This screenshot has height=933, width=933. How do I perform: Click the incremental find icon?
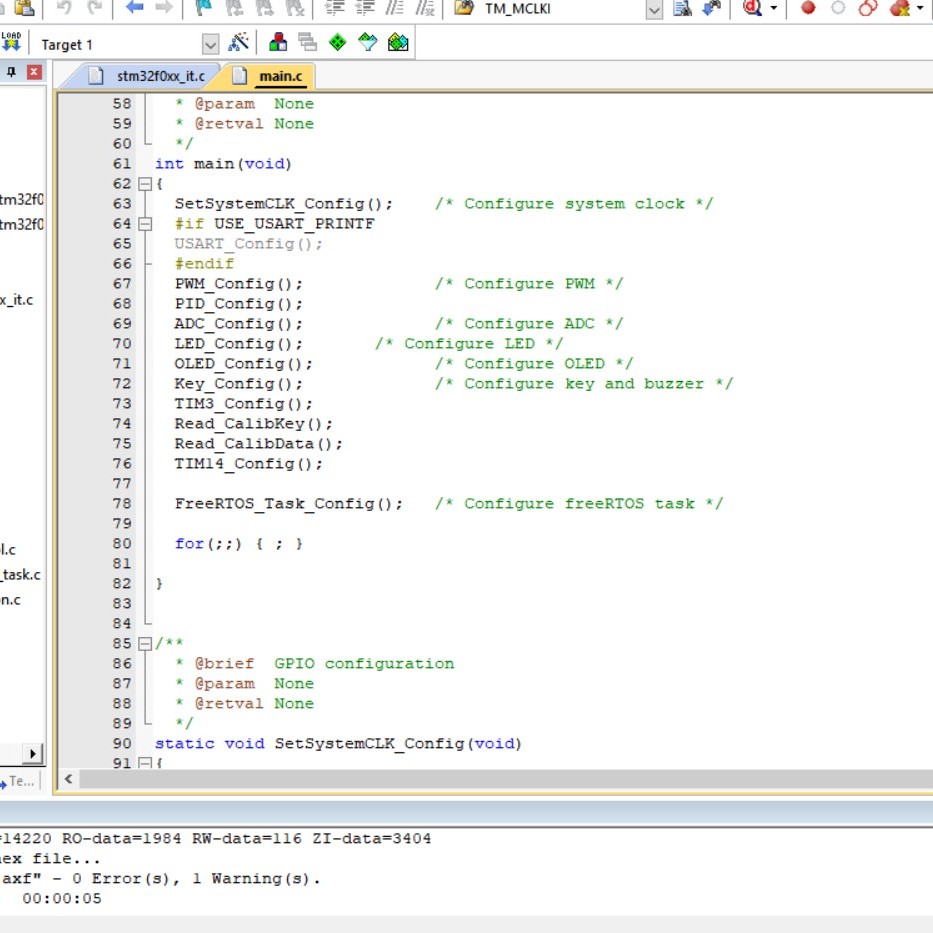(x=712, y=8)
